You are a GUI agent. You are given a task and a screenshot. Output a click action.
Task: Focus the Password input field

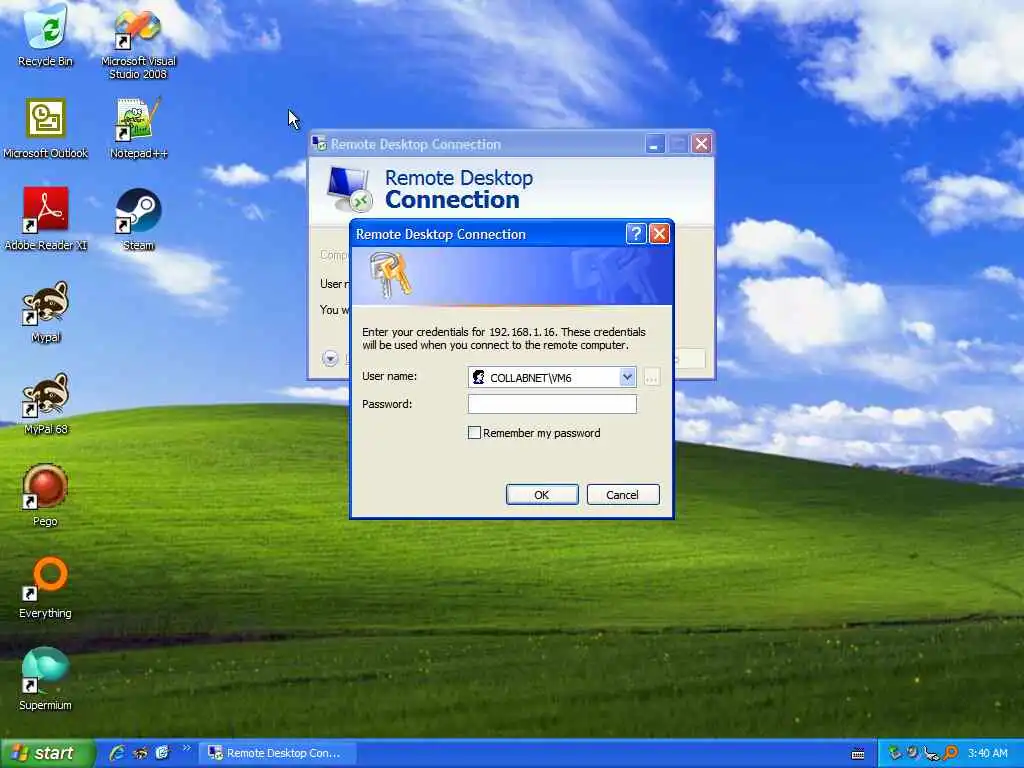(x=552, y=404)
